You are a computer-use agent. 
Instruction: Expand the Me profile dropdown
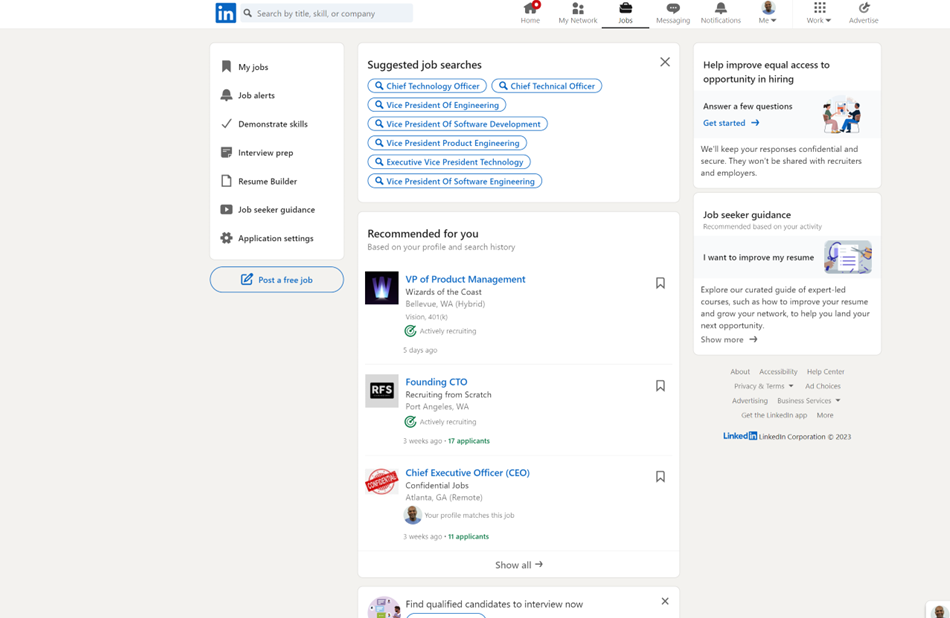(x=768, y=13)
